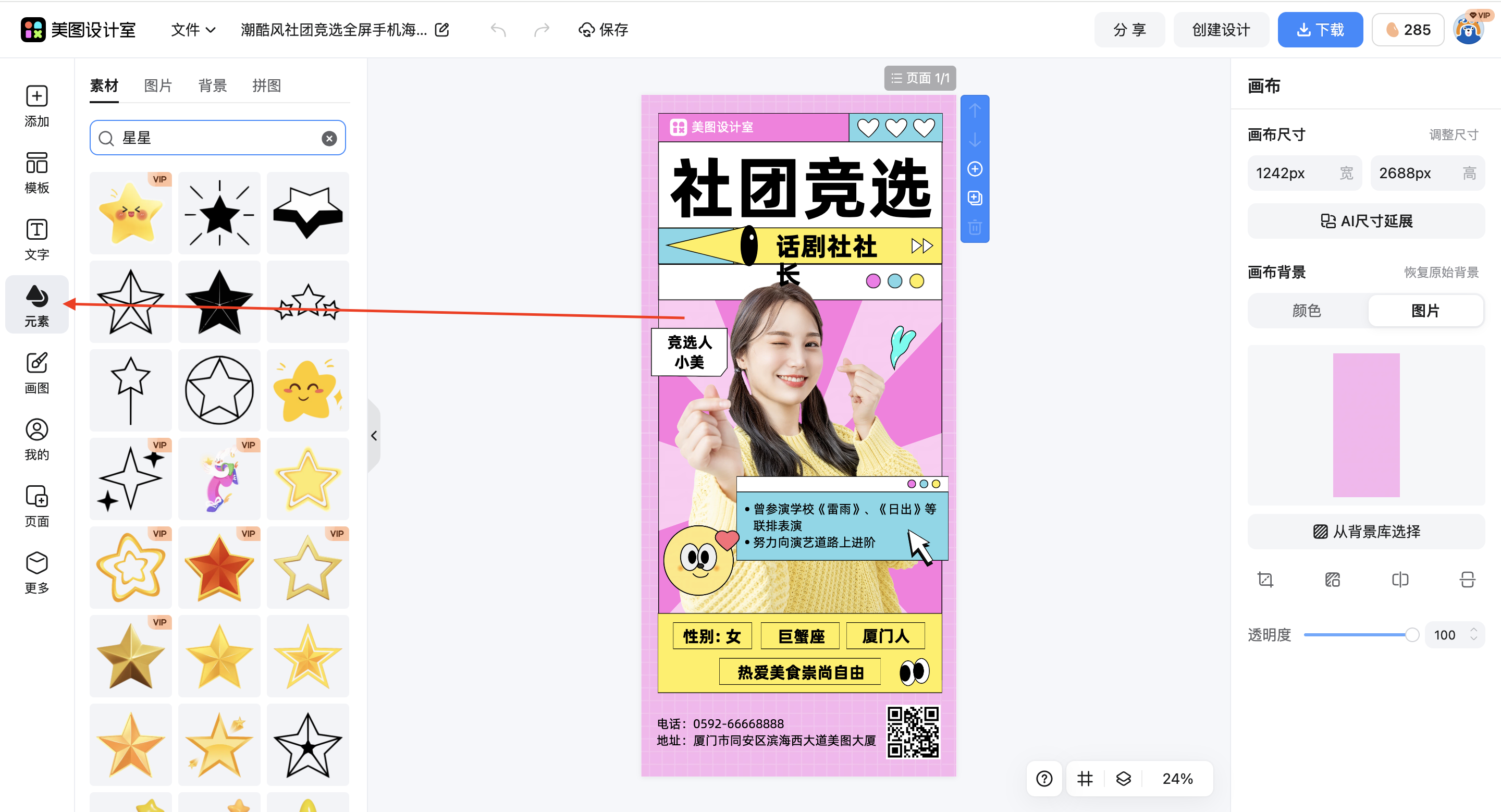Open the layers overview at bottom right
Viewport: 1501px width, 812px height.
click(x=1125, y=778)
